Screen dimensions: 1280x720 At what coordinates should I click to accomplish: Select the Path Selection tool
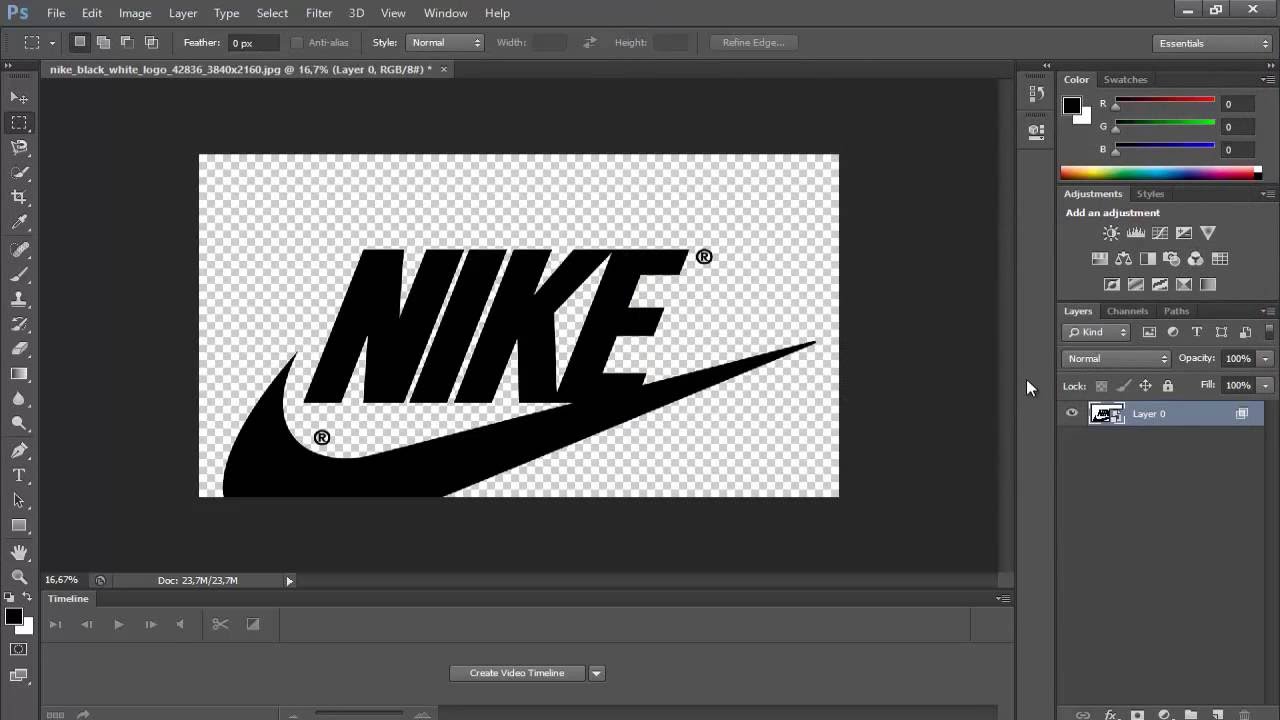19,500
